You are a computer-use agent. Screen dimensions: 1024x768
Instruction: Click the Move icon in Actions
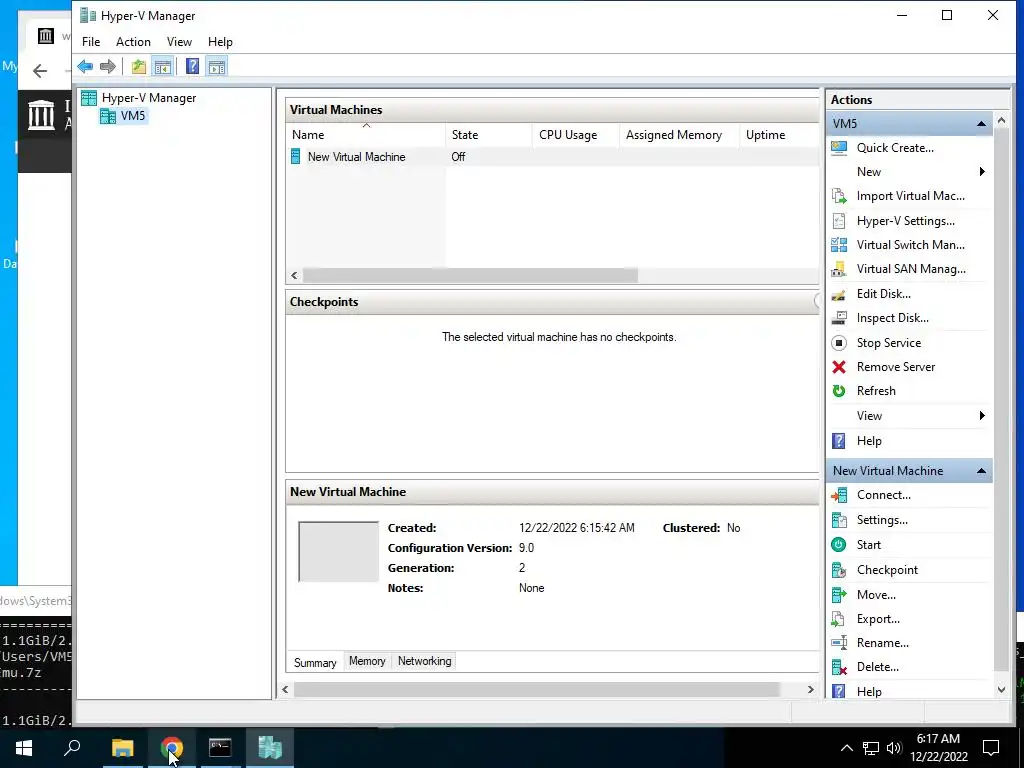pyautogui.click(x=839, y=594)
